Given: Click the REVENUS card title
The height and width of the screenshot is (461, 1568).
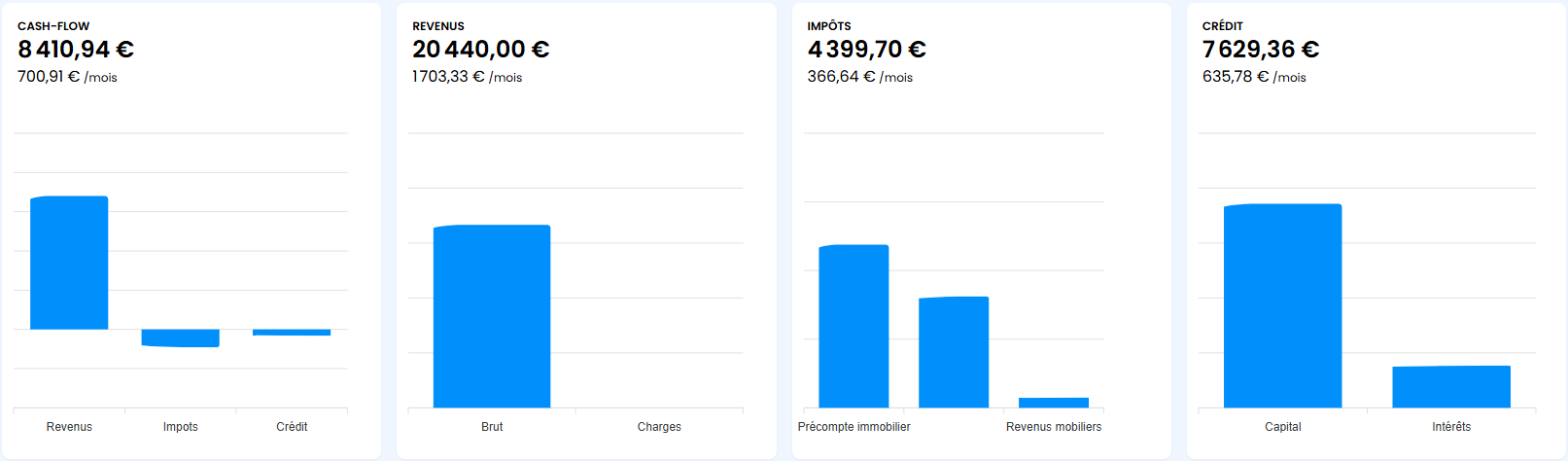Looking at the screenshot, I should tap(438, 26).
